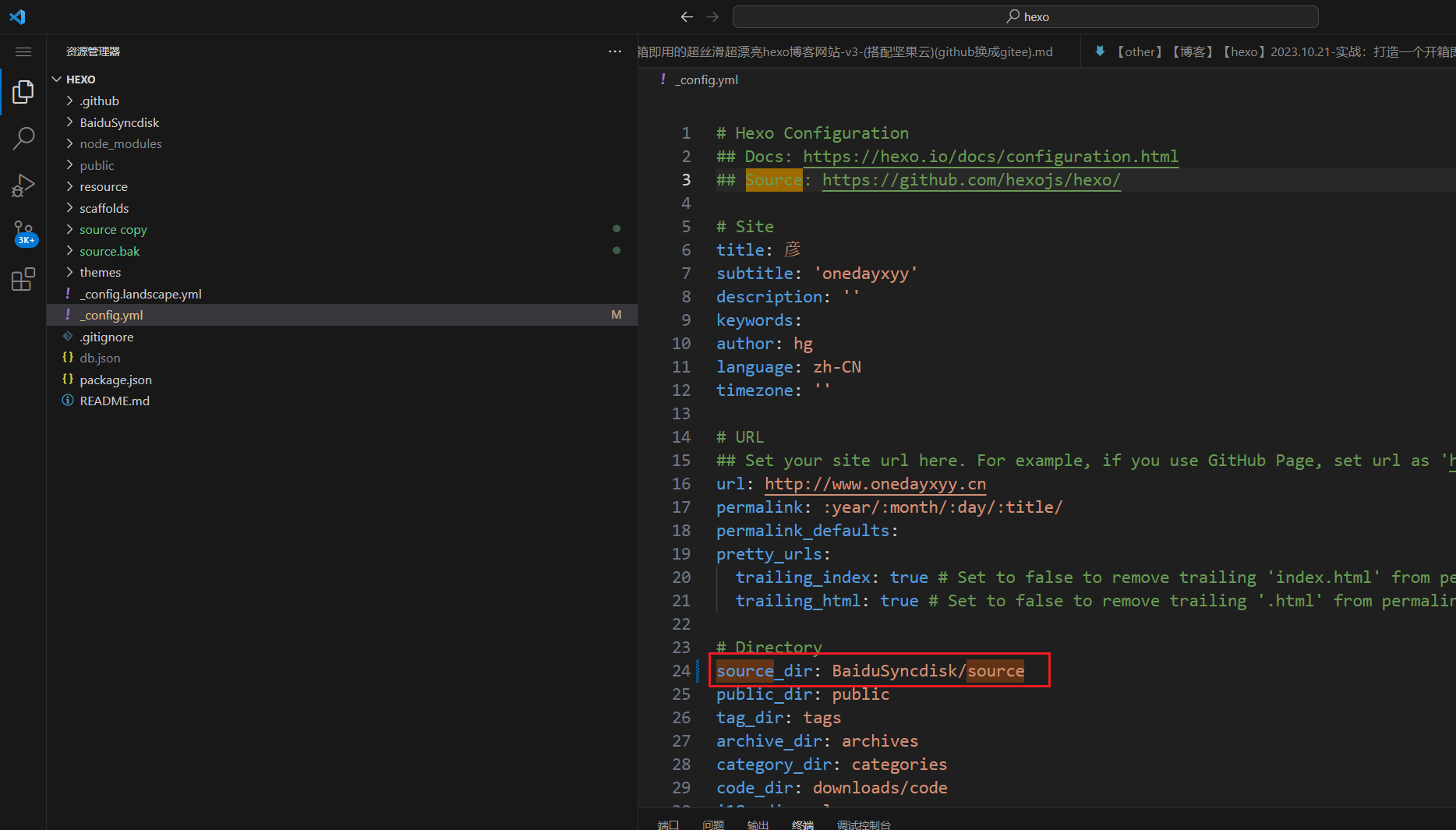Open Source Control view with 3K+ badge
Screen dimensions: 1456x830
click(x=23, y=232)
